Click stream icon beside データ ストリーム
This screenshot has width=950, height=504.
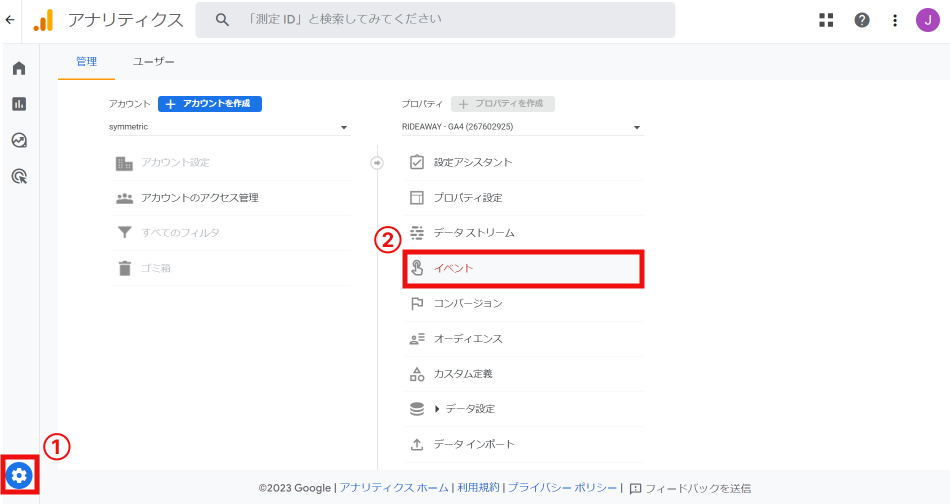coord(417,233)
